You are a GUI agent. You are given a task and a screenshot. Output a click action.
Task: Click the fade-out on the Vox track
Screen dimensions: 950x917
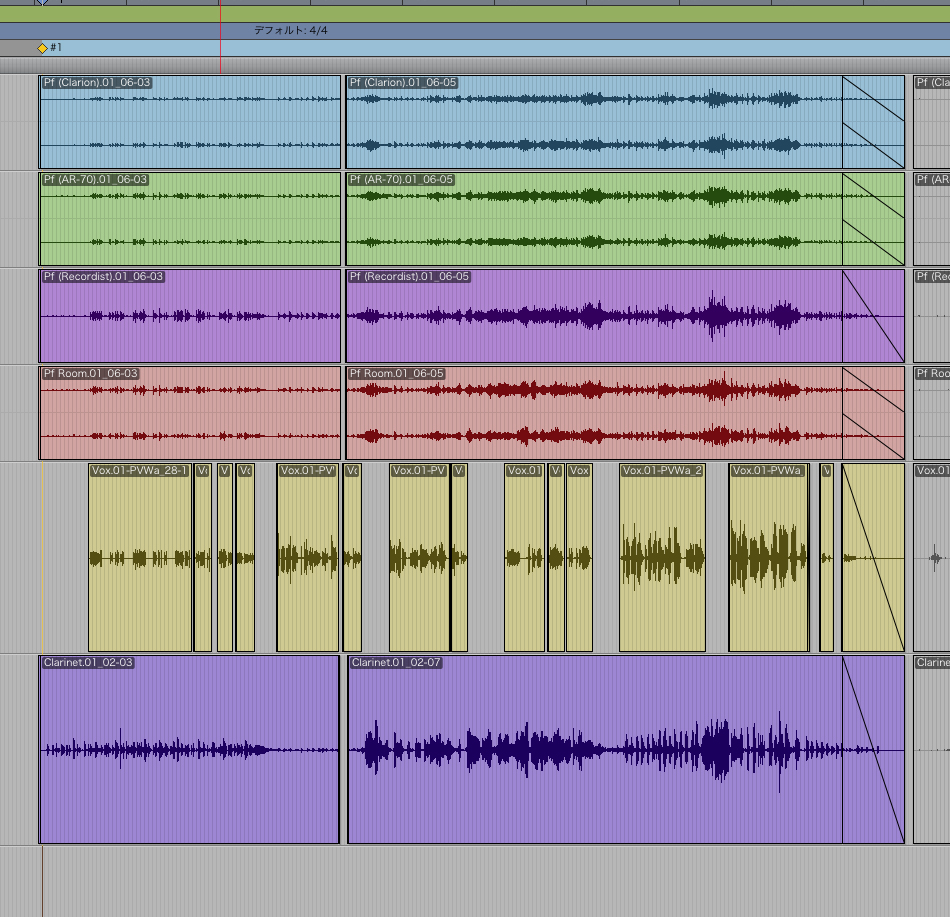(873, 557)
